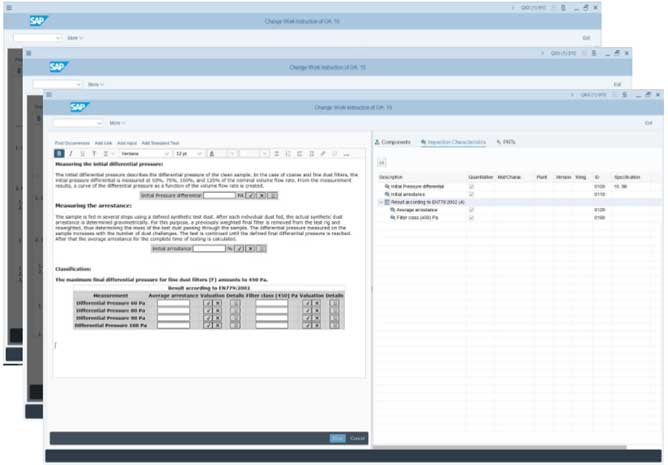Click Filter class input for 90 Pa row
Image resolution: width=668 pixels, height=465 pixels.
pyautogui.click(x=271, y=318)
